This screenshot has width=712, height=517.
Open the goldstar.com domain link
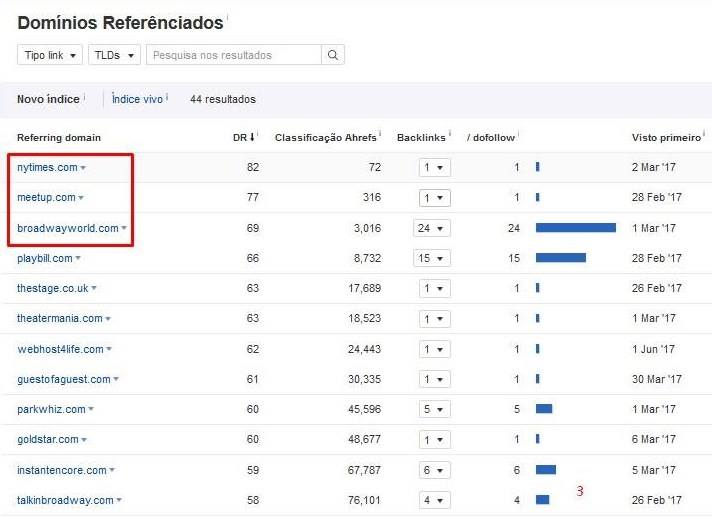tap(48, 439)
